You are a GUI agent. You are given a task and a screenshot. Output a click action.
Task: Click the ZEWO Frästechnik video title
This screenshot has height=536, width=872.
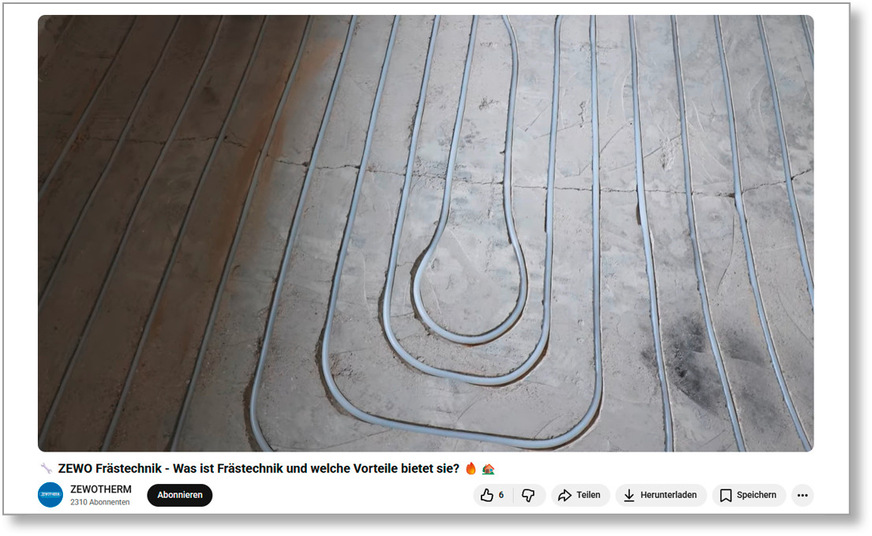tap(258, 468)
